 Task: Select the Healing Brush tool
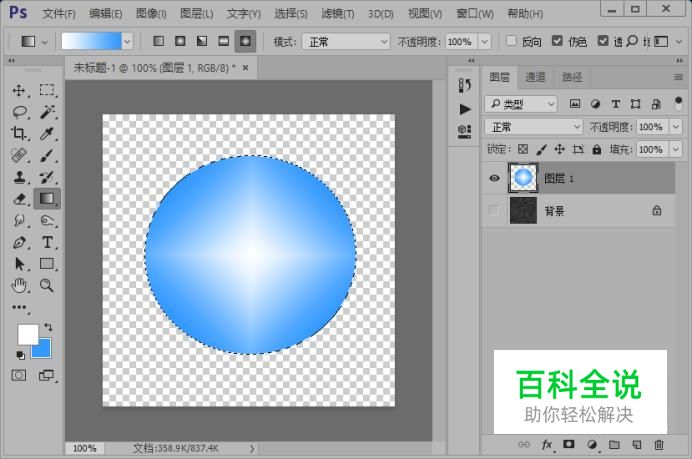coord(19,155)
